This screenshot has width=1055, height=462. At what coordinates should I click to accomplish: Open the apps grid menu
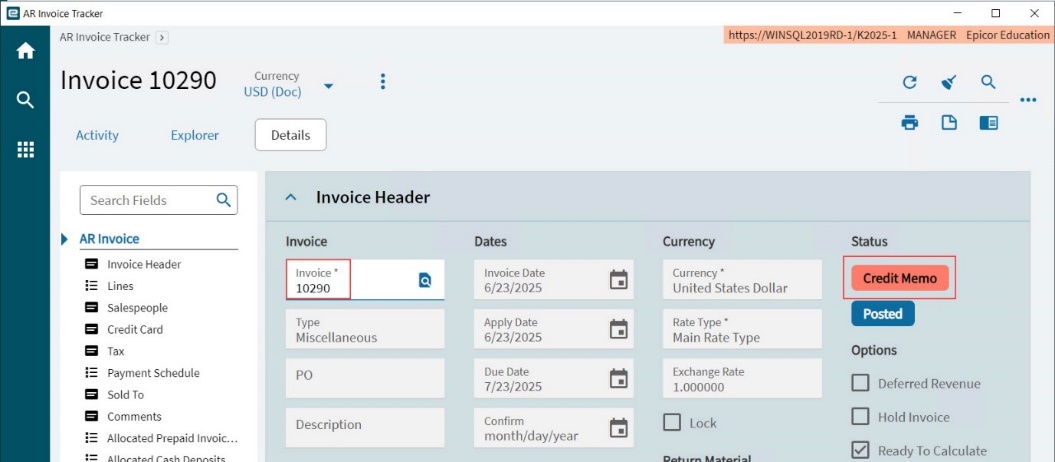25,150
